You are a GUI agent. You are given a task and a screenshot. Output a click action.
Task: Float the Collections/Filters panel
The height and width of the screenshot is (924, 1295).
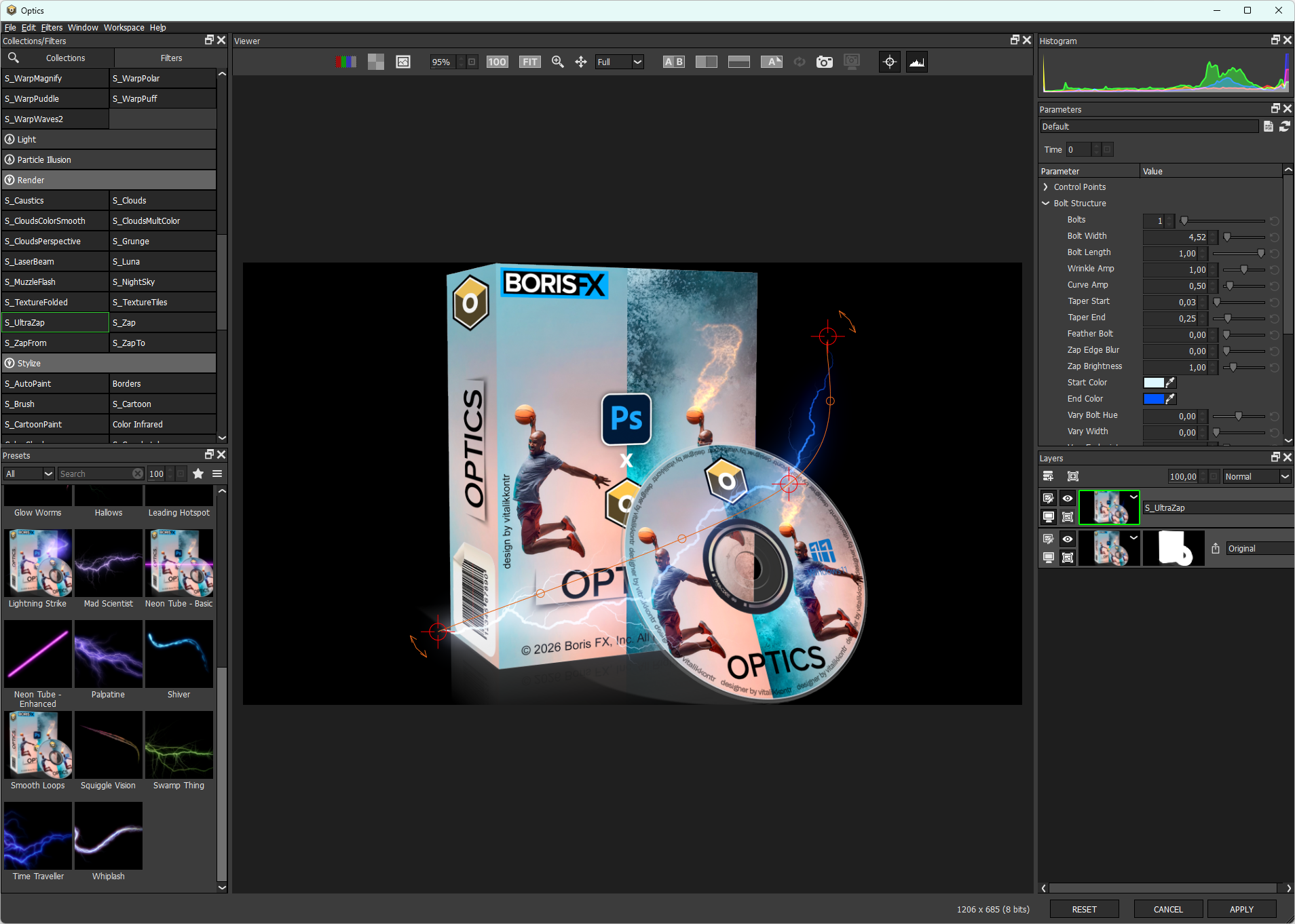pos(210,40)
